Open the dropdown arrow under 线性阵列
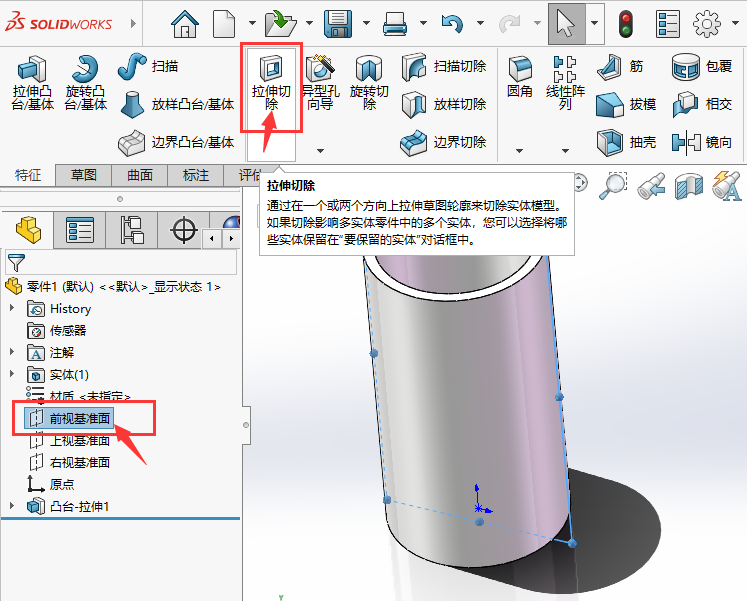The image size is (747, 601). (565, 151)
